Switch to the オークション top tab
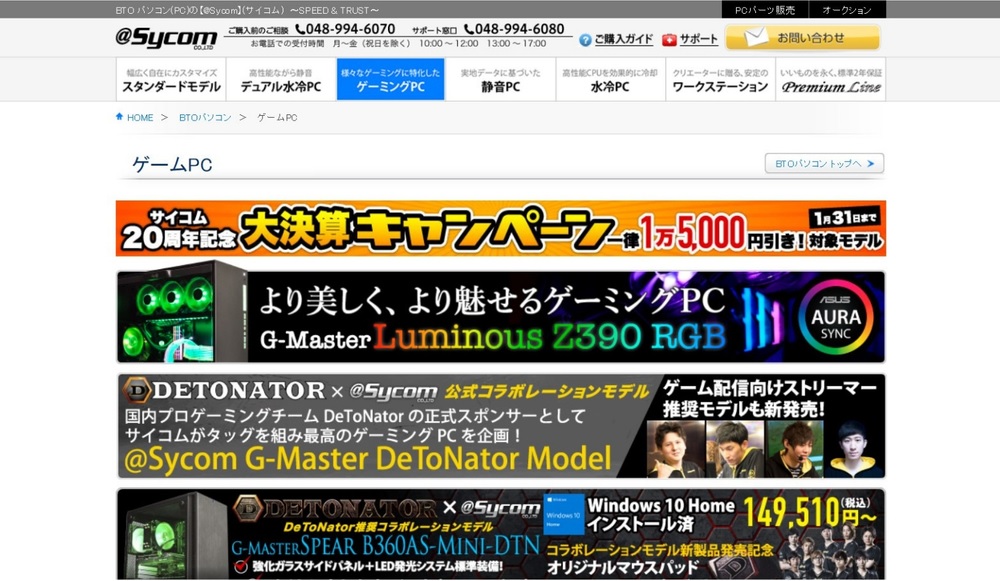Viewport: 1000px width, 581px height. [x=847, y=10]
